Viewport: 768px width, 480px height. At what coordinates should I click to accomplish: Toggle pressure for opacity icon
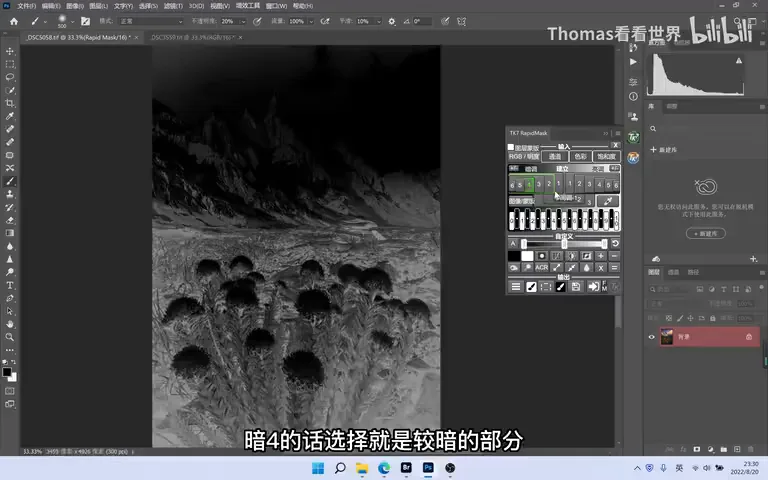click(257, 22)
